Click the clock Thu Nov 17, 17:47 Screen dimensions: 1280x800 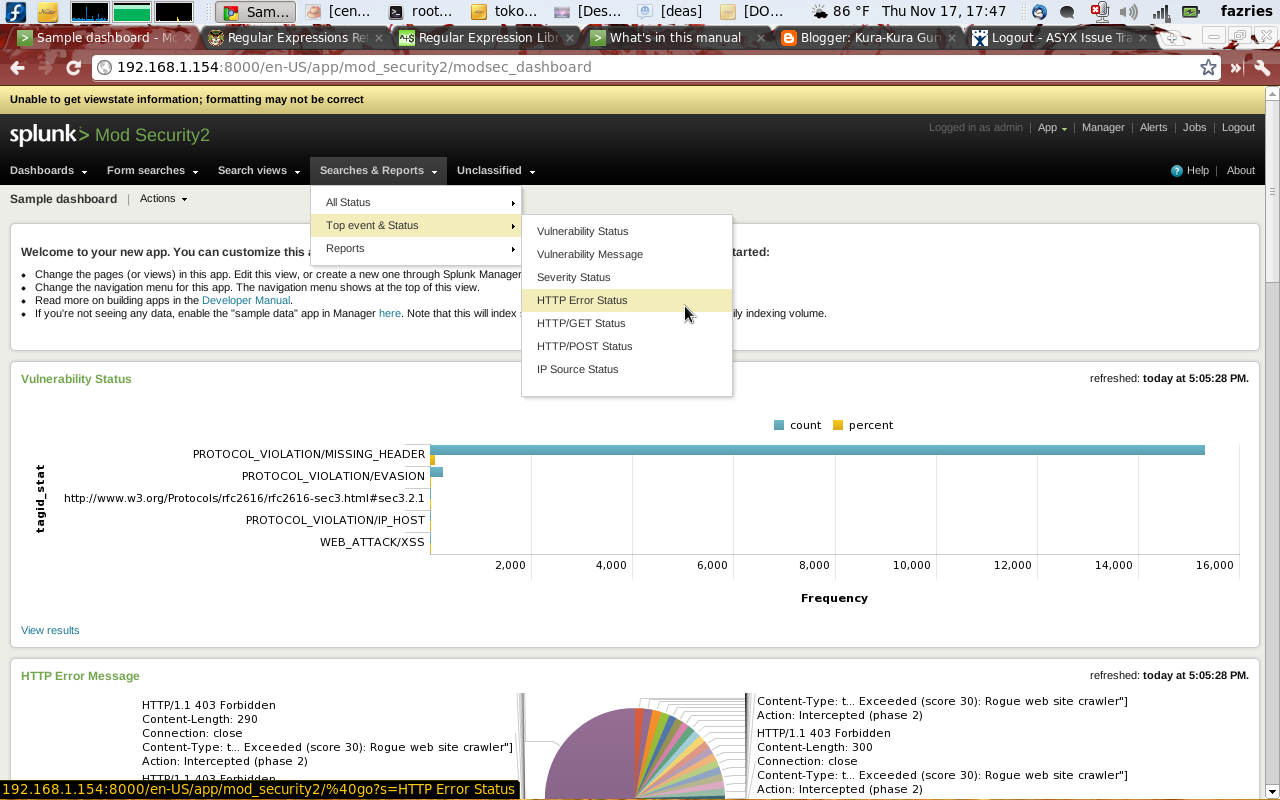click(944, 12)
